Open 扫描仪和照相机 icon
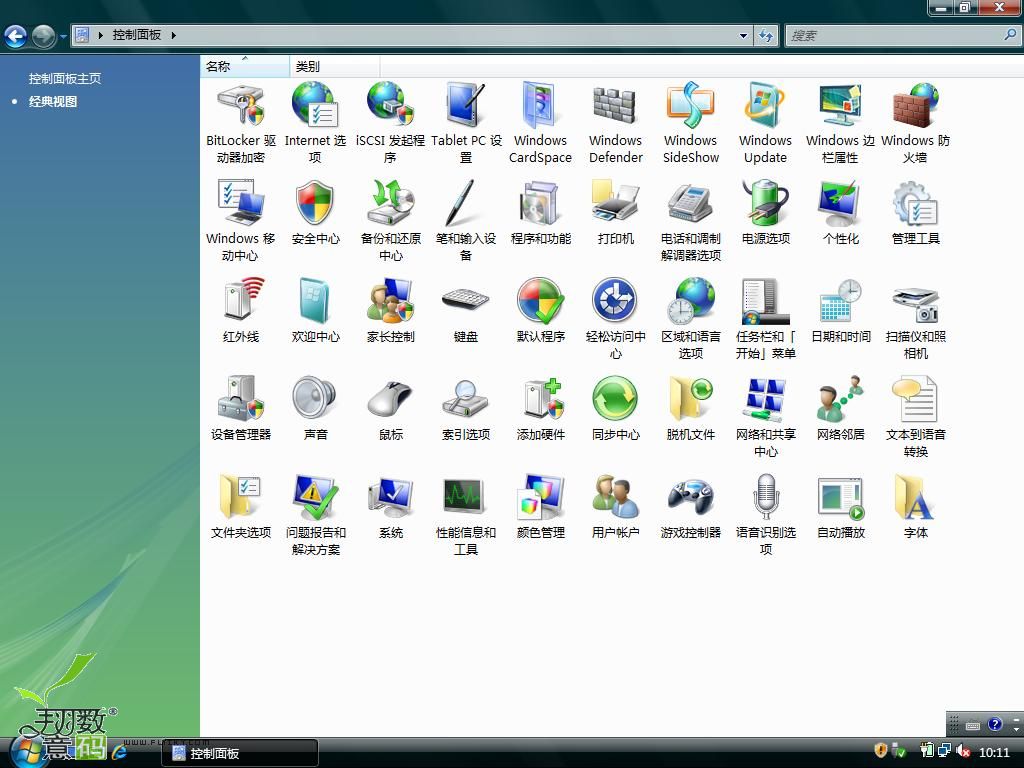Image resolution: width=1024 pixels, height=768 pixels. point(916,304)
